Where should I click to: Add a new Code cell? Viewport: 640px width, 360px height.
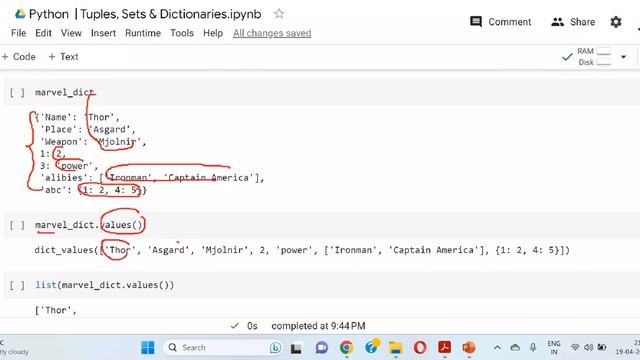(19, 57)
